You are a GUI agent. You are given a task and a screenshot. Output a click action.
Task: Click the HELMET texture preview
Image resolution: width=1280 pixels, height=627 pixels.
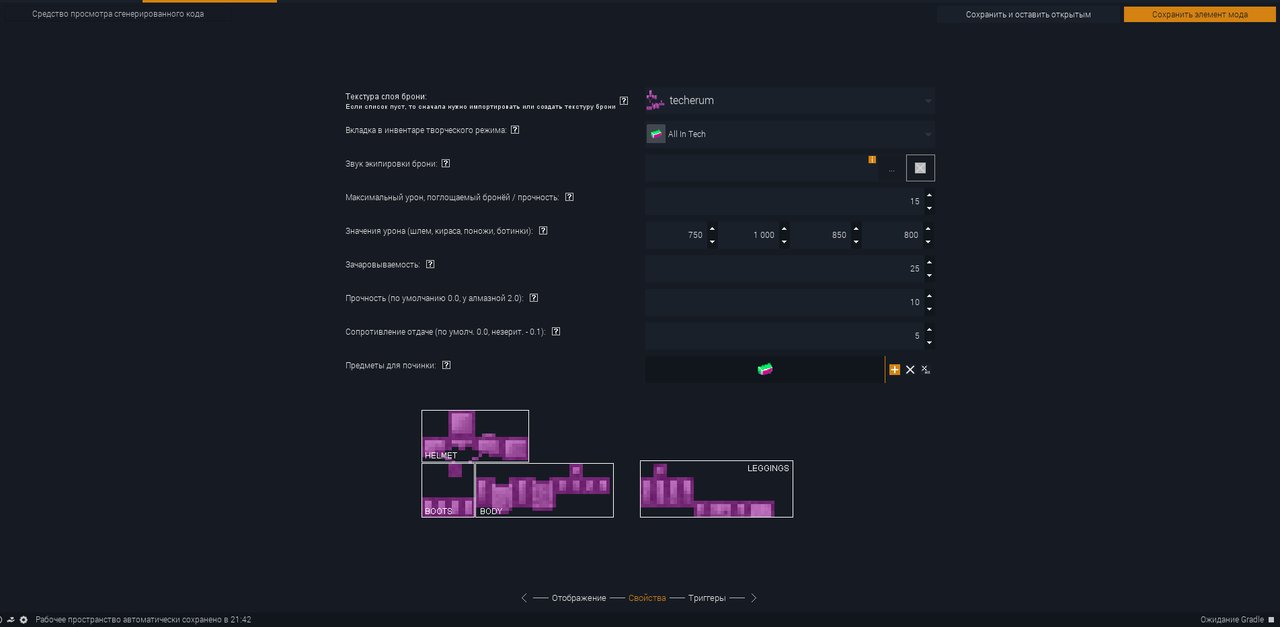tap(475, 436)
